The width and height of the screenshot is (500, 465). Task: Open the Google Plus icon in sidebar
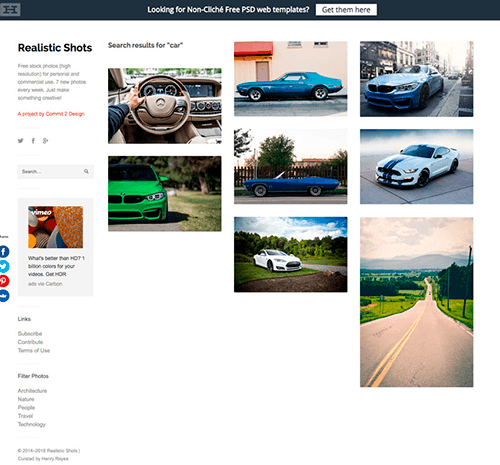pos(45,141)
